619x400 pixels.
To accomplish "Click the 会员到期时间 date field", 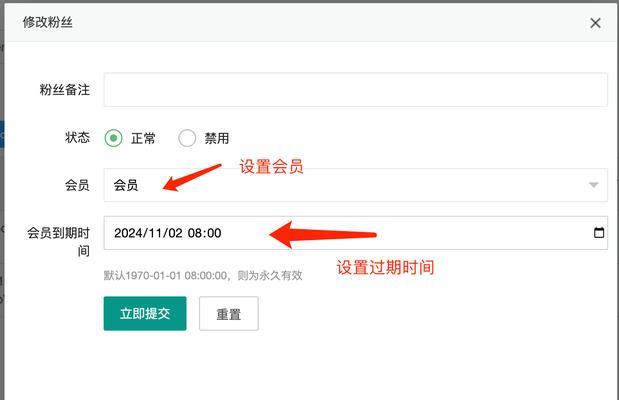I will pyautogui.click(x=355, y=233).
